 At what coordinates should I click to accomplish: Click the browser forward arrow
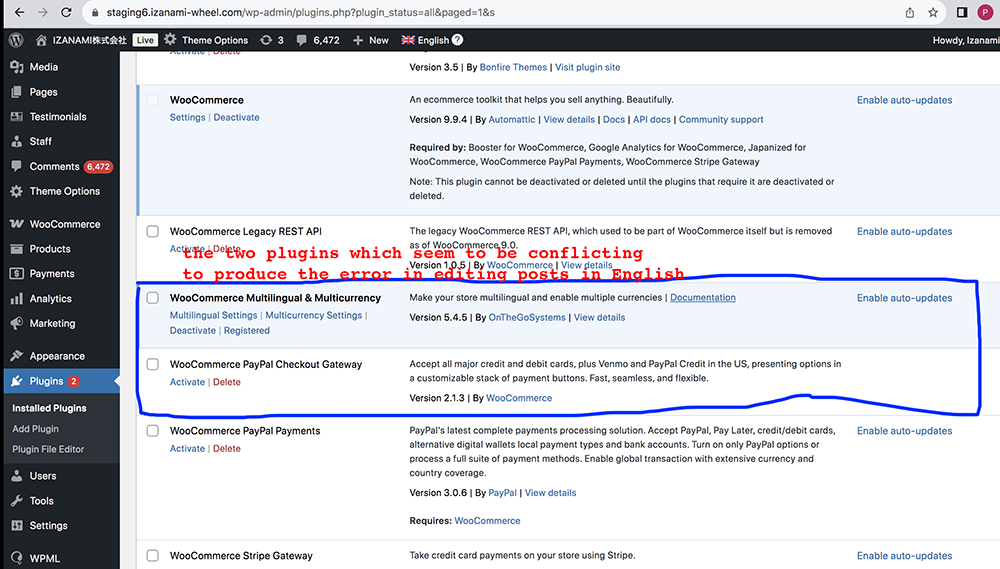pos(43,12)
